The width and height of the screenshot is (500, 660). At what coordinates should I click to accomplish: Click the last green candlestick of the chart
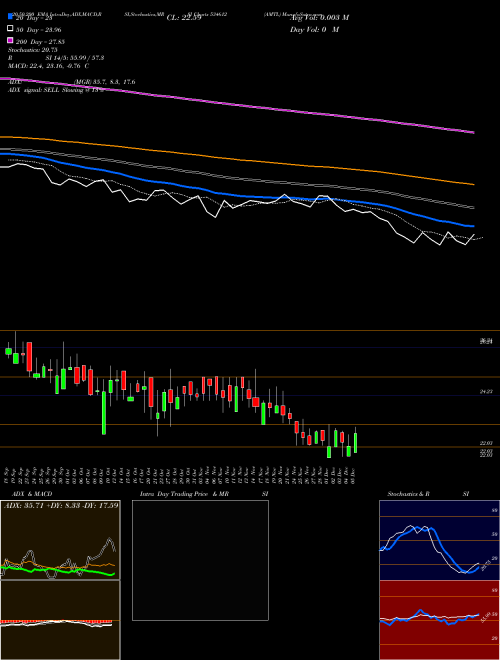[x=356, y=443]
